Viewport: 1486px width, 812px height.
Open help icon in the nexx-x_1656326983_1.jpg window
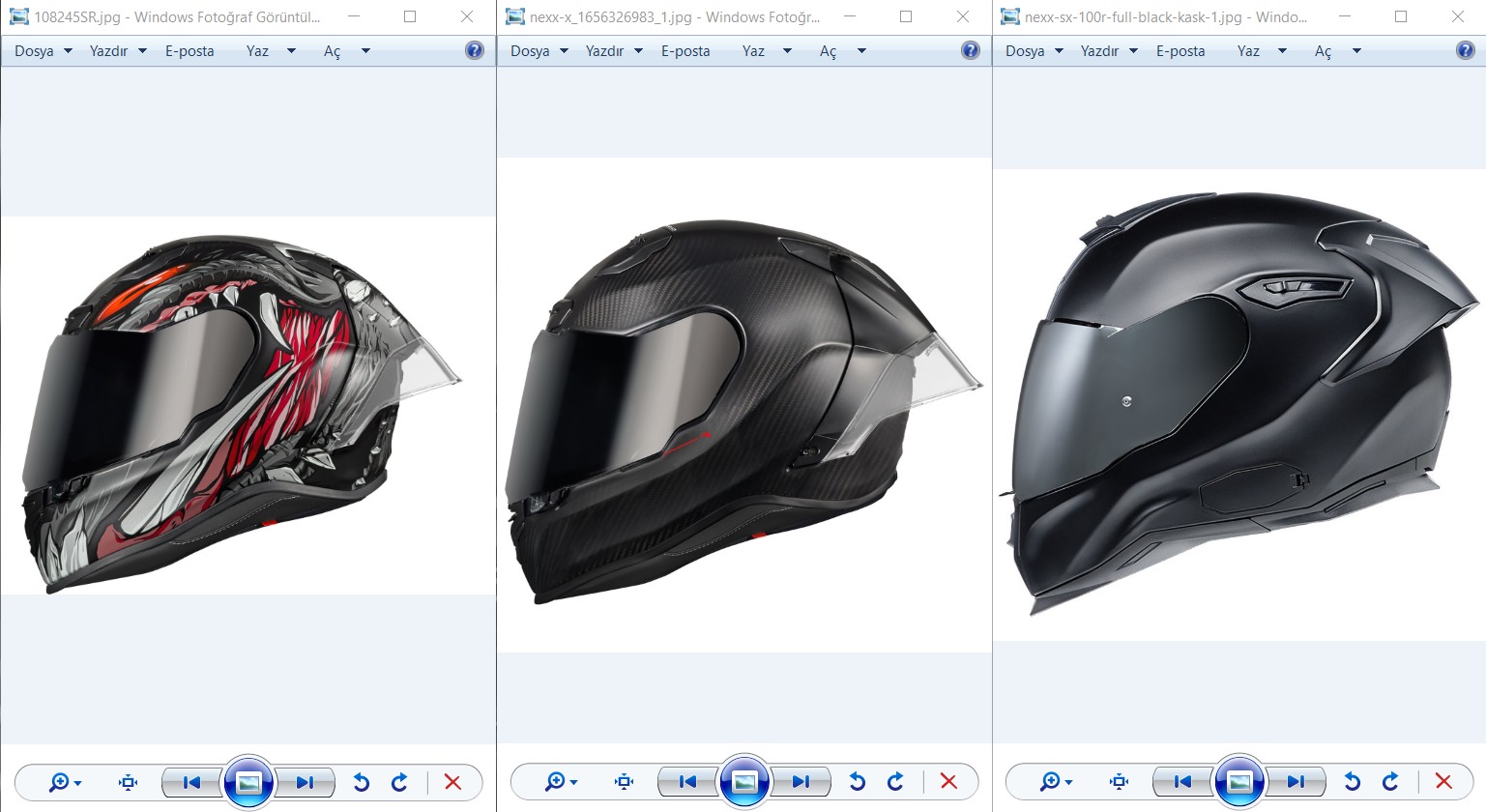(971, 50)
